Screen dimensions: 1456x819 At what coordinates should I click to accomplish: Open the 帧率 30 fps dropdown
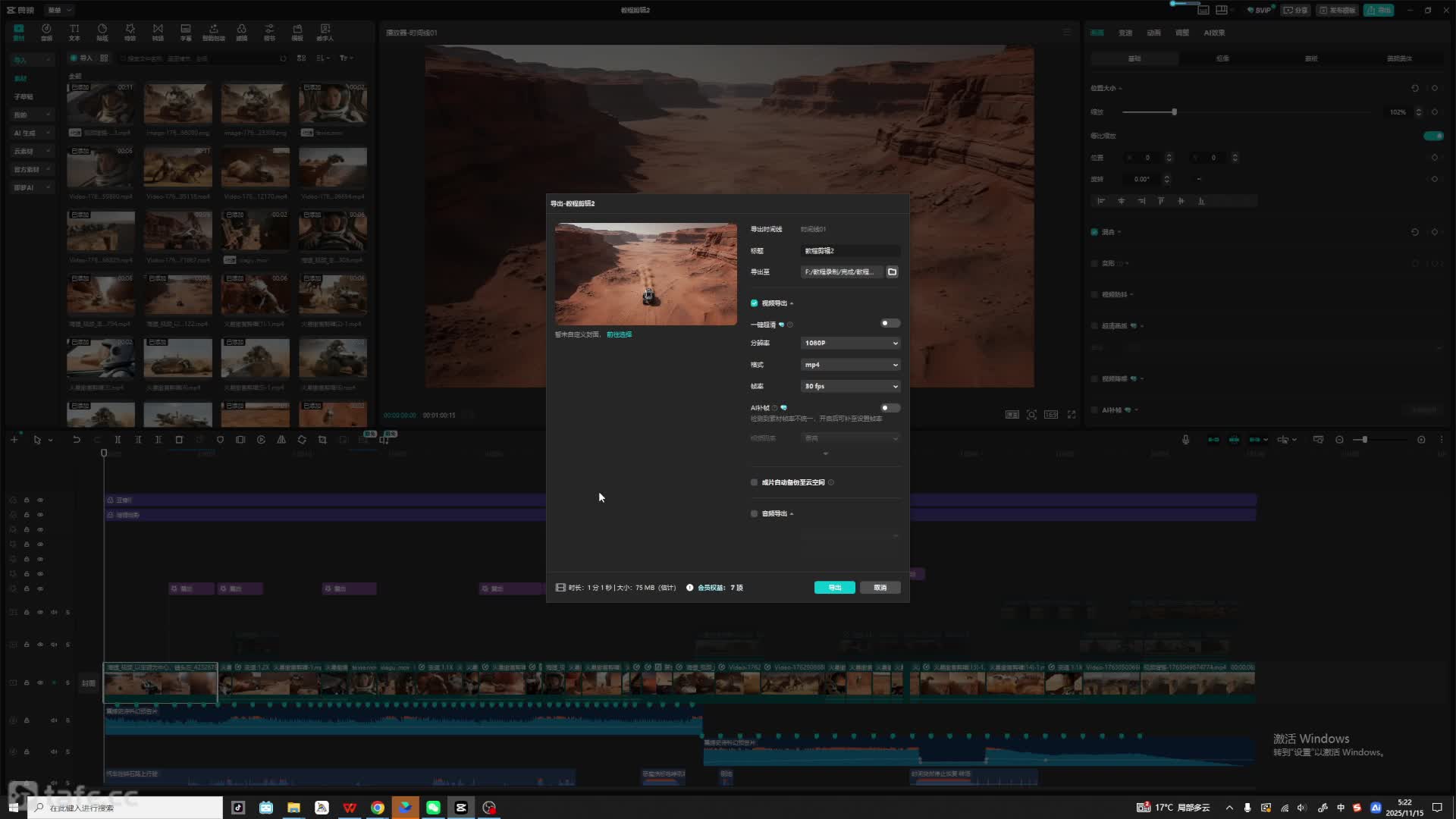tap(850, 387)
